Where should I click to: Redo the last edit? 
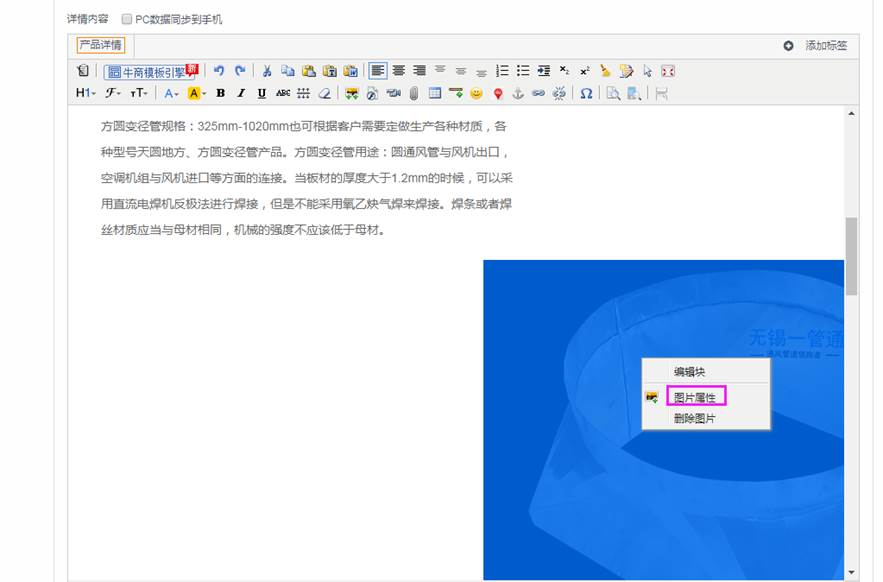240,71
